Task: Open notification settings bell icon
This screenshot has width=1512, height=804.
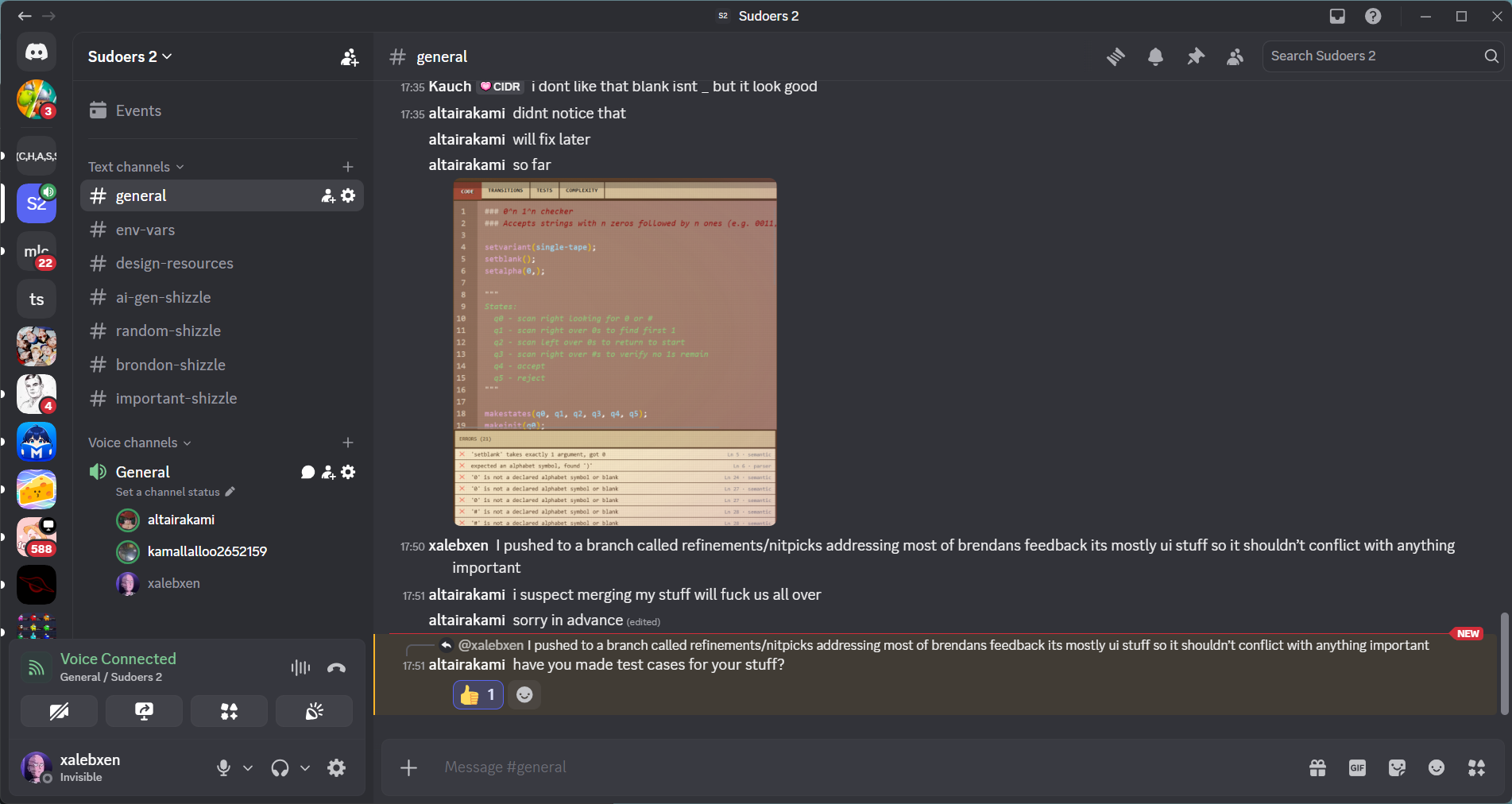Action: 1155,56
